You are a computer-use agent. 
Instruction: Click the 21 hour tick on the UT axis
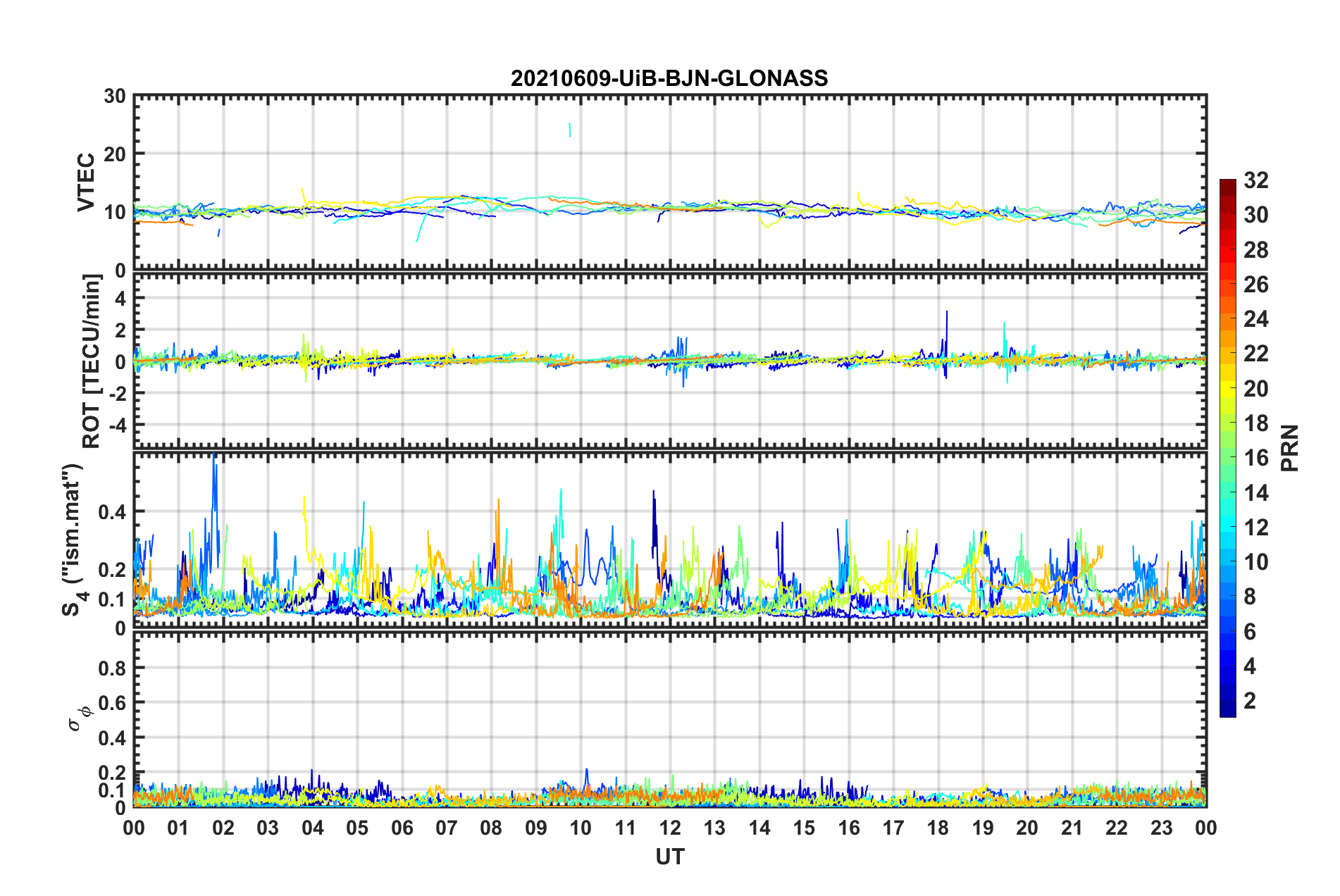(x=1072, y=828)
